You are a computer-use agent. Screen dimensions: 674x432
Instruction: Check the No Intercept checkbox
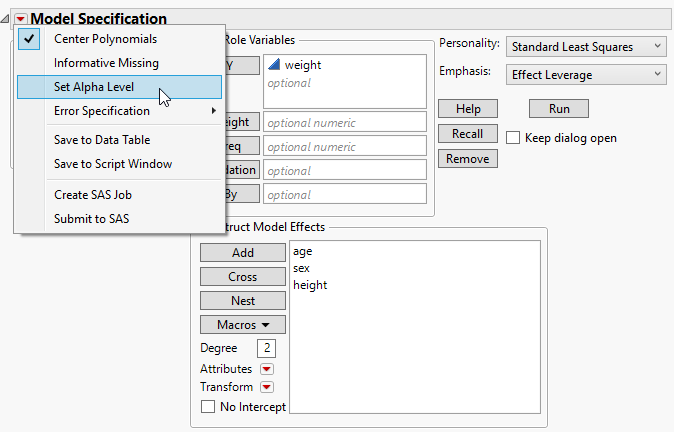pos(208,407)
